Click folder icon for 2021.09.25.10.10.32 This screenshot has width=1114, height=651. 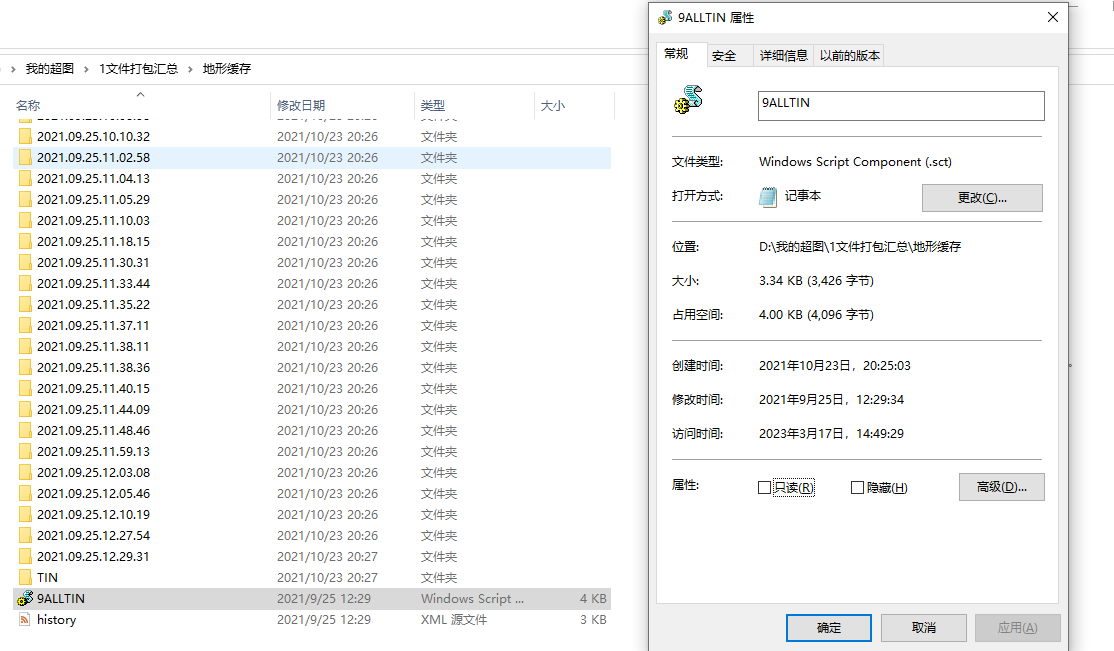pyautogui.click(x=25, y=136)
